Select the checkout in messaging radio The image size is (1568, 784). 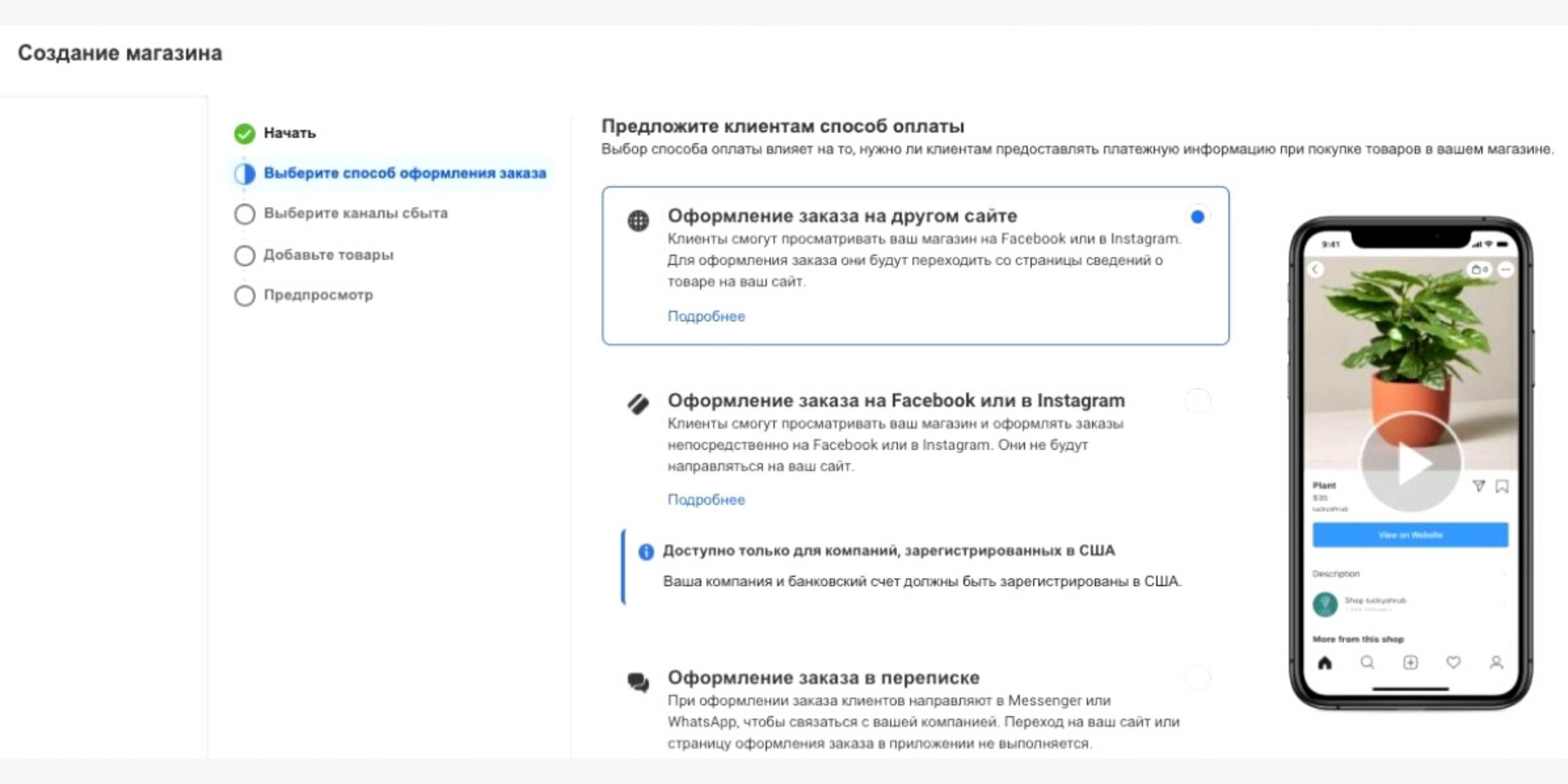1198,678
